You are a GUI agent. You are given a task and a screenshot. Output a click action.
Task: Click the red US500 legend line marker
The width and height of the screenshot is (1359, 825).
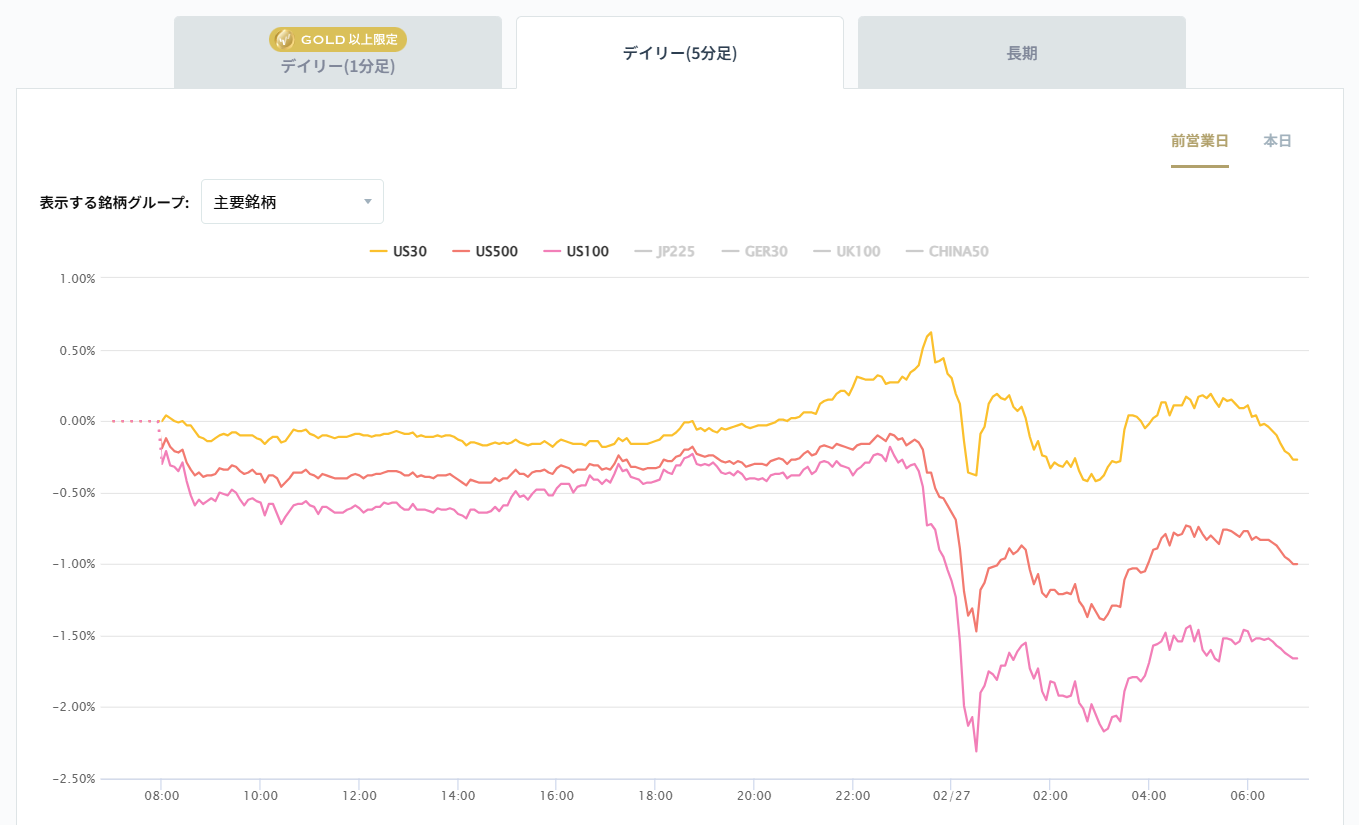(461, 252)
